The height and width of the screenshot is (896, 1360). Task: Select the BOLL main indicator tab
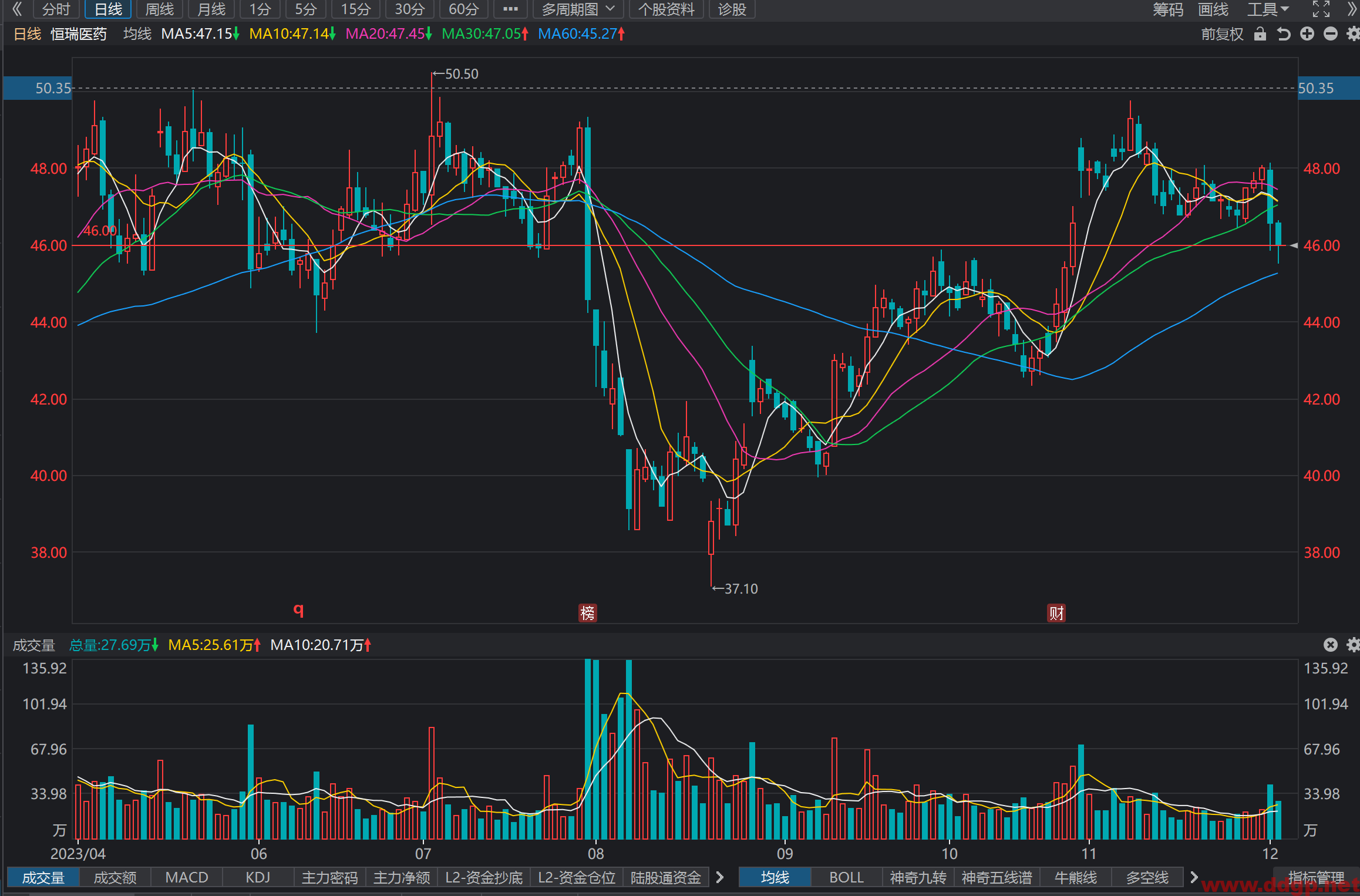coord(846,877)
